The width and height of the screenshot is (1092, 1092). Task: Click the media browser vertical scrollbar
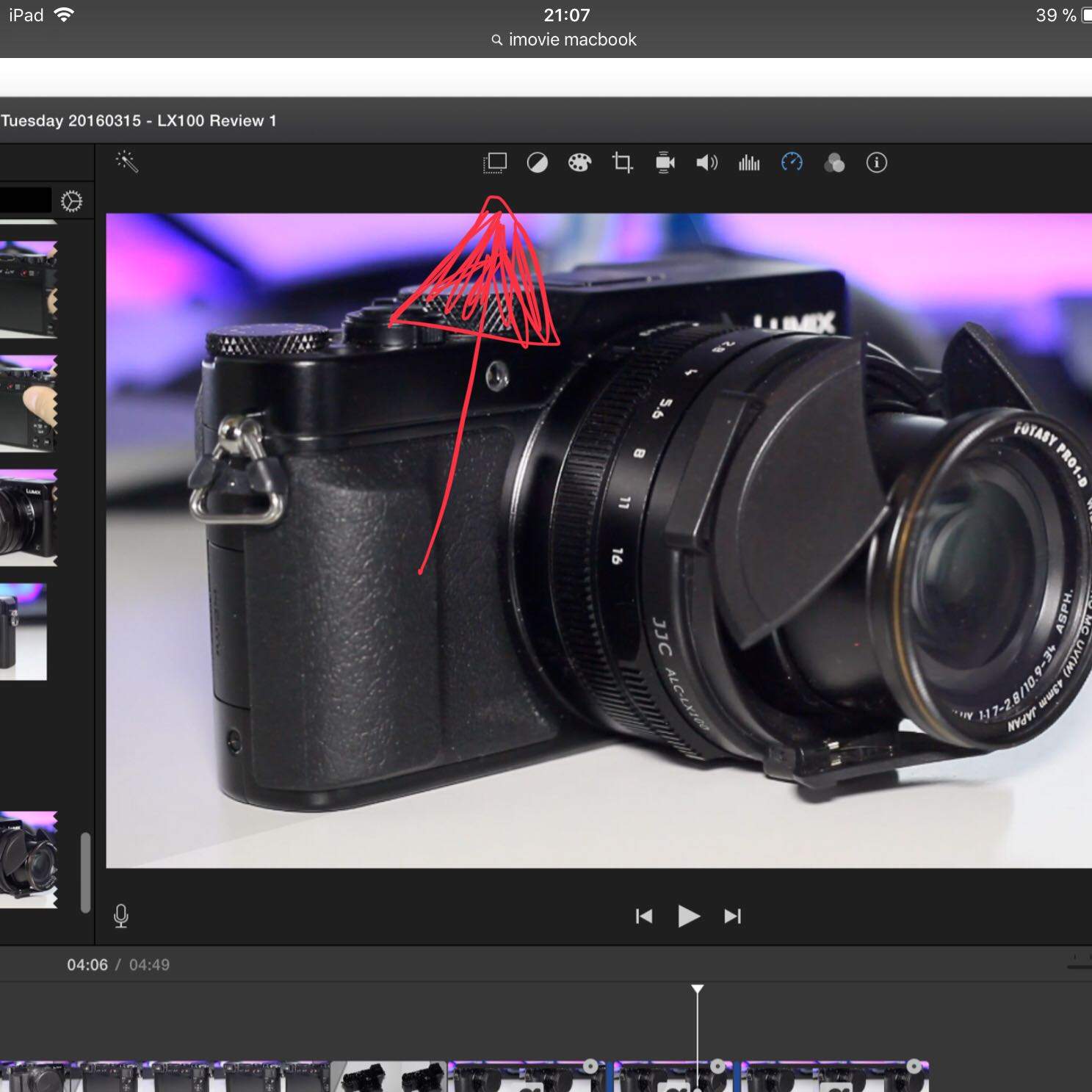(x=85, y=872)
